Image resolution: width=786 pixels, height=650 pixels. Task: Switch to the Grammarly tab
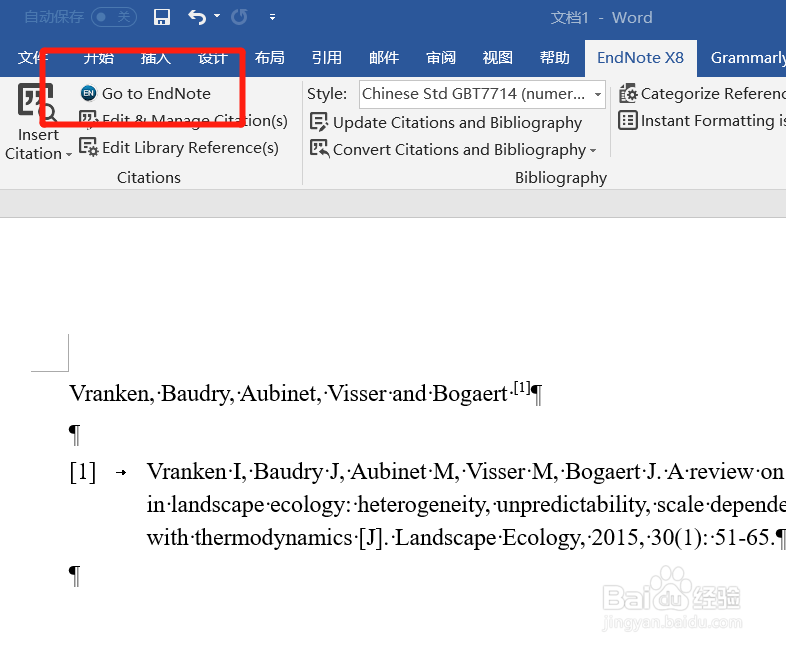[747, 58]
